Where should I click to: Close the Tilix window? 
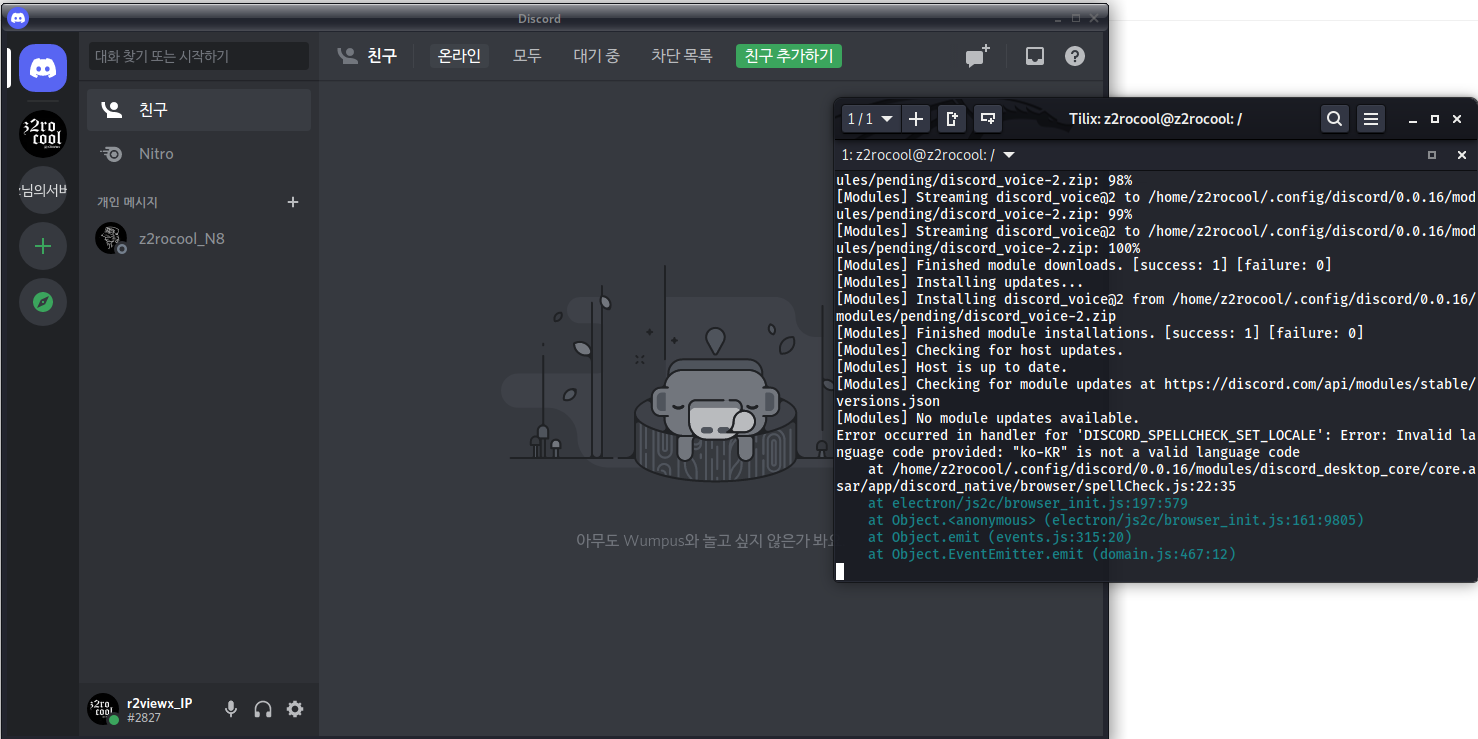(x=1457, y=120)
